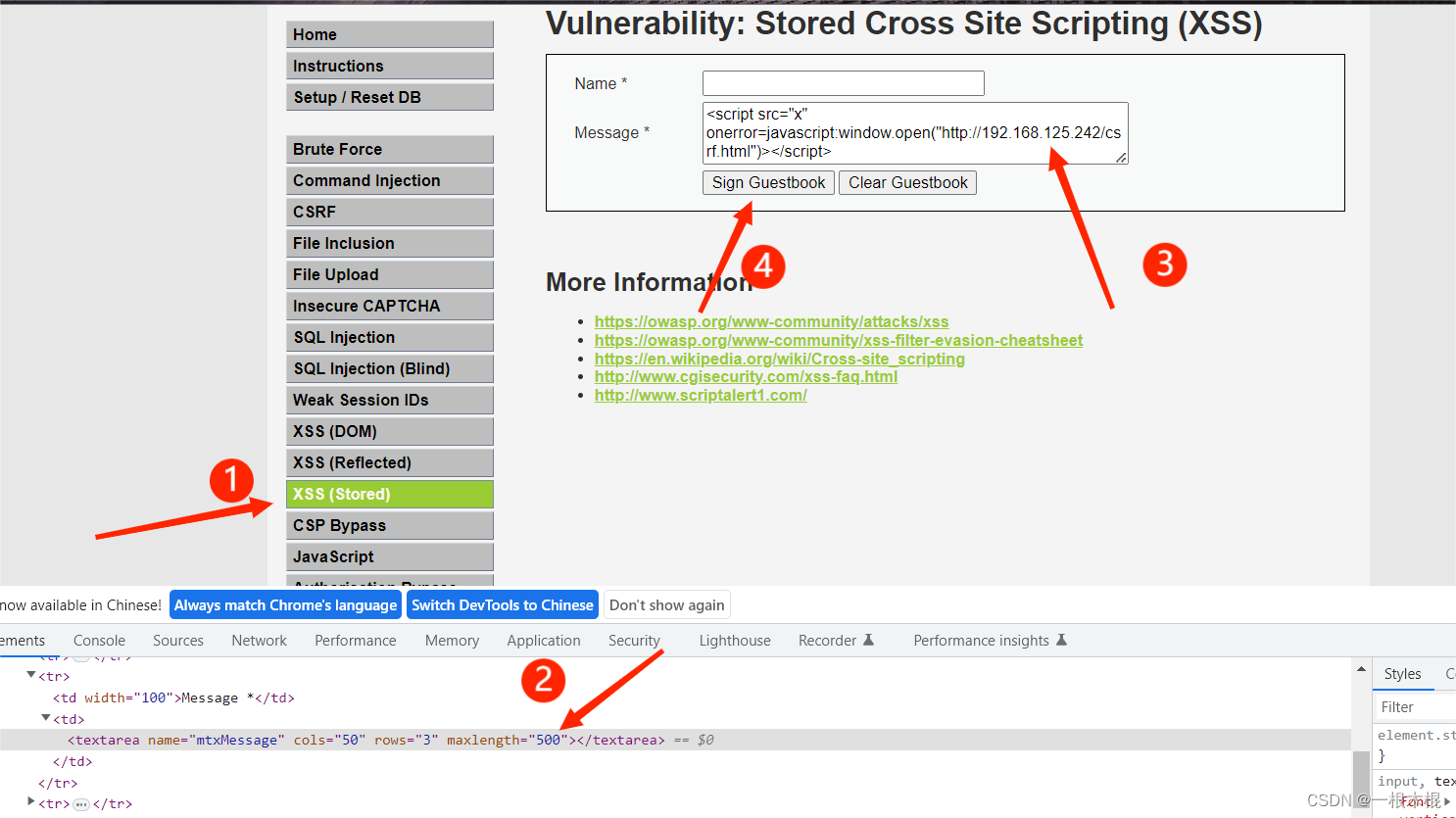The width and height of the screenshot is (1456, 818).
Task: Open the cgisecurity xss-faq link
Action: [x=746, y=376]
